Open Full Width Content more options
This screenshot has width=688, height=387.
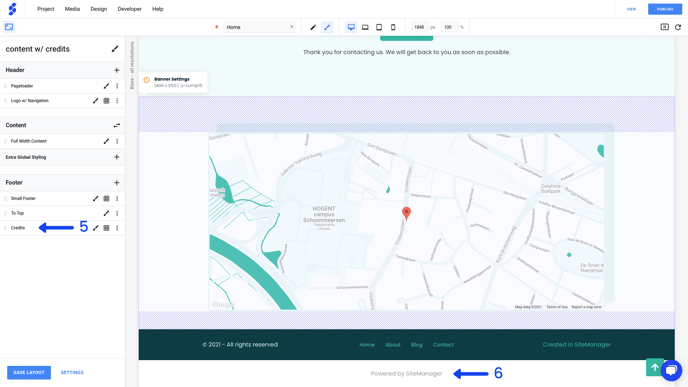point(117,141)
